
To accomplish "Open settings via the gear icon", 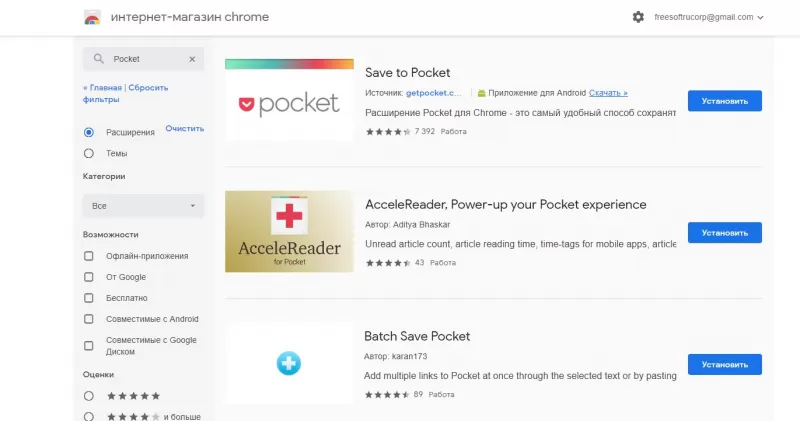I will point(639,17).
